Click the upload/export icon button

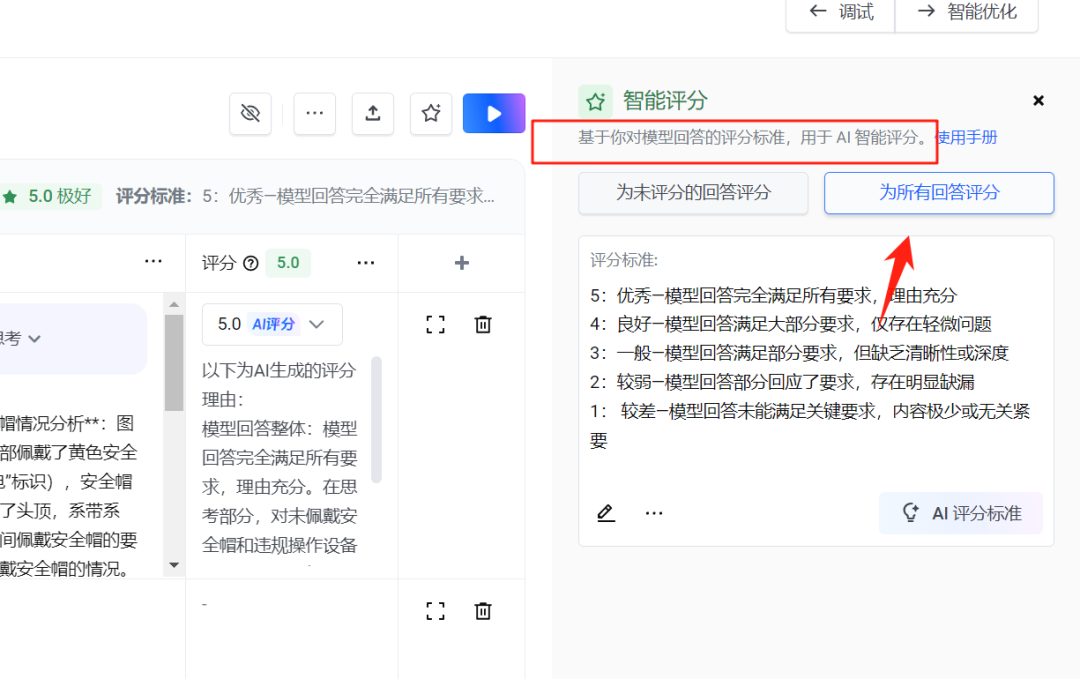point(373,113)
